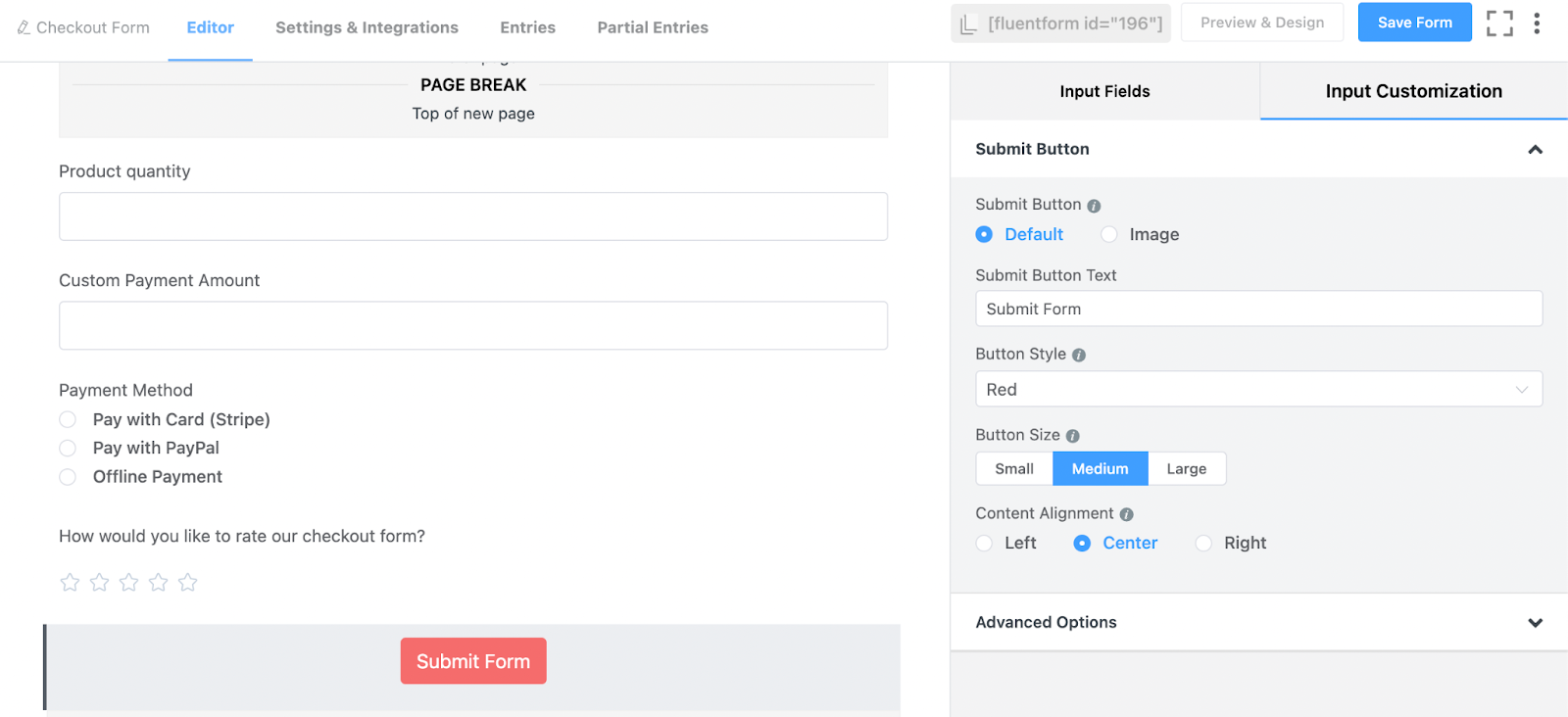Switch to the Input Fields tab
The width and height of the screenshot is (1568, 717).
point(1104,91)
